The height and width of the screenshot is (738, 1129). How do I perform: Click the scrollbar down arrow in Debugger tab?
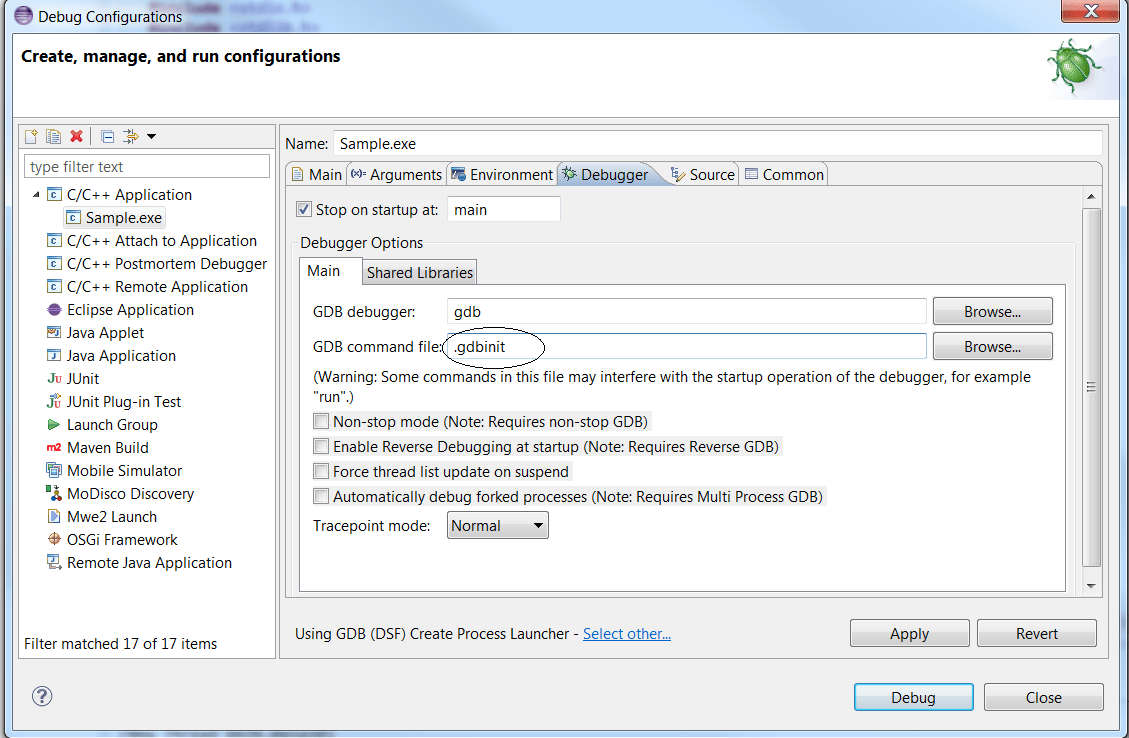pyautogui.click(x=1091, y=586)
